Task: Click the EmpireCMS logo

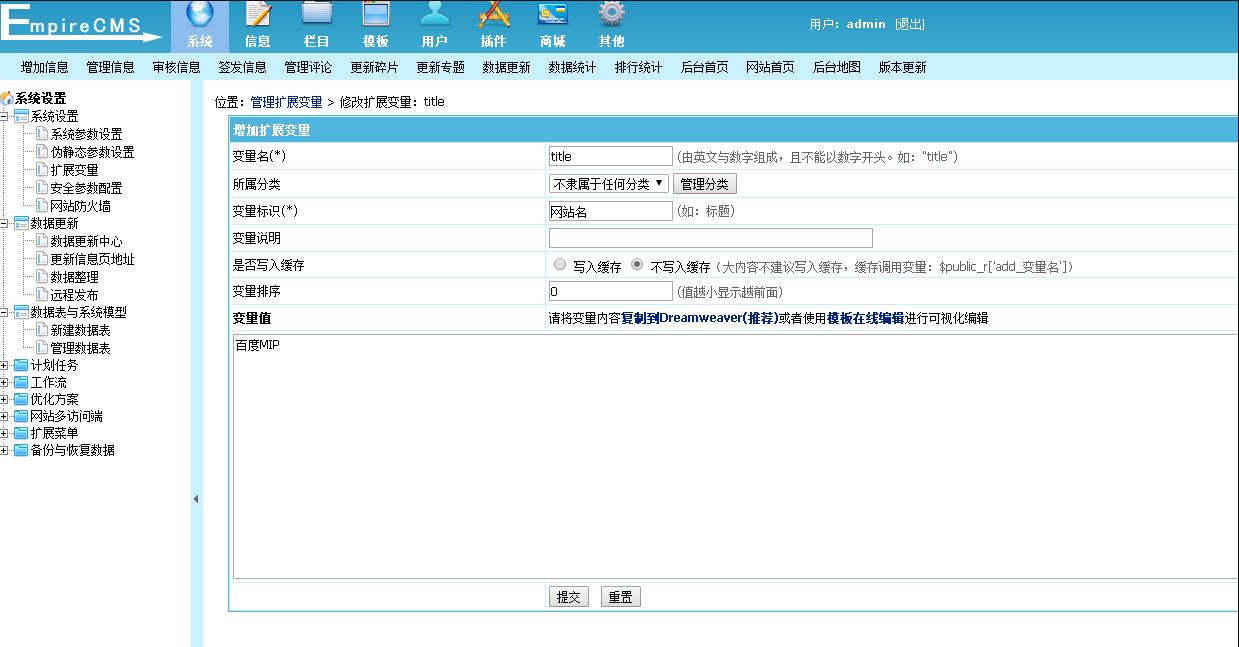Action: click(x=80, y=22)
